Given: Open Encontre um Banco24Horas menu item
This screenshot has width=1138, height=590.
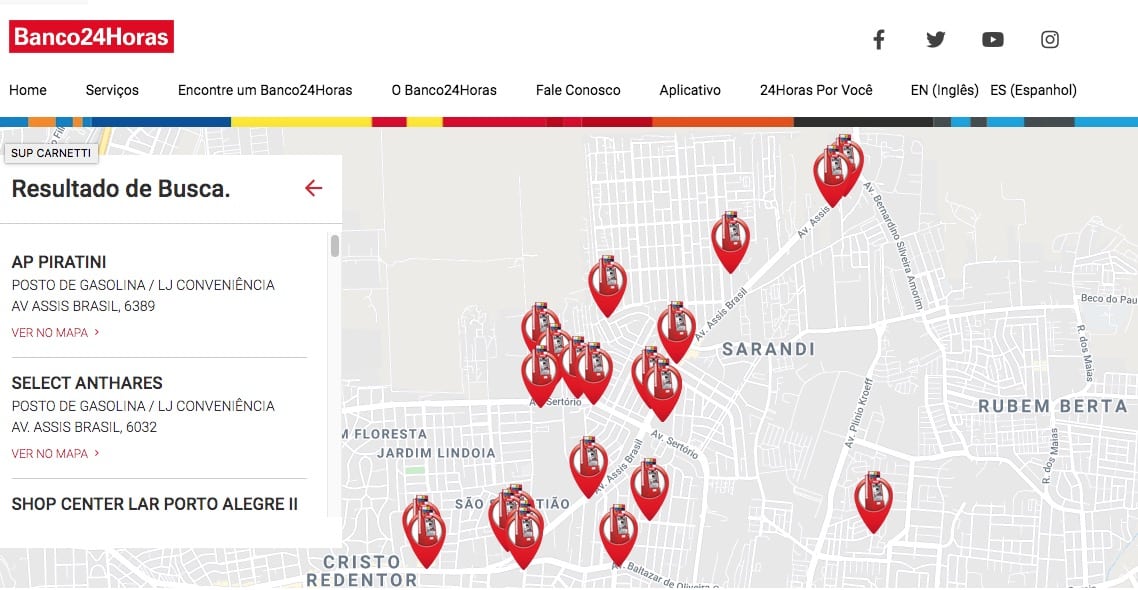Looking at the screenshot, I should click(x=265, y=90).
